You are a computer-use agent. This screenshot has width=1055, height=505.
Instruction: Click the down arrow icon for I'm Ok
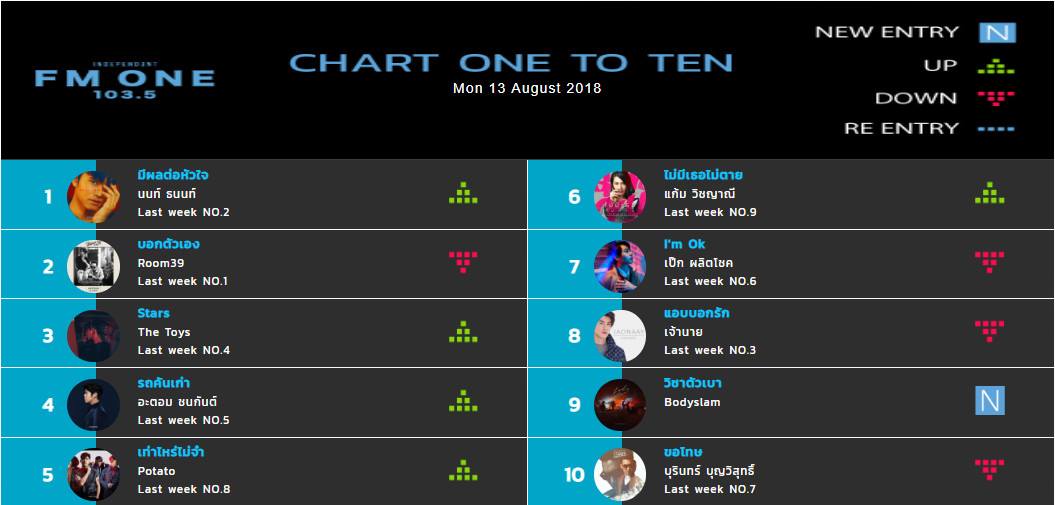(x=989, y=262)
